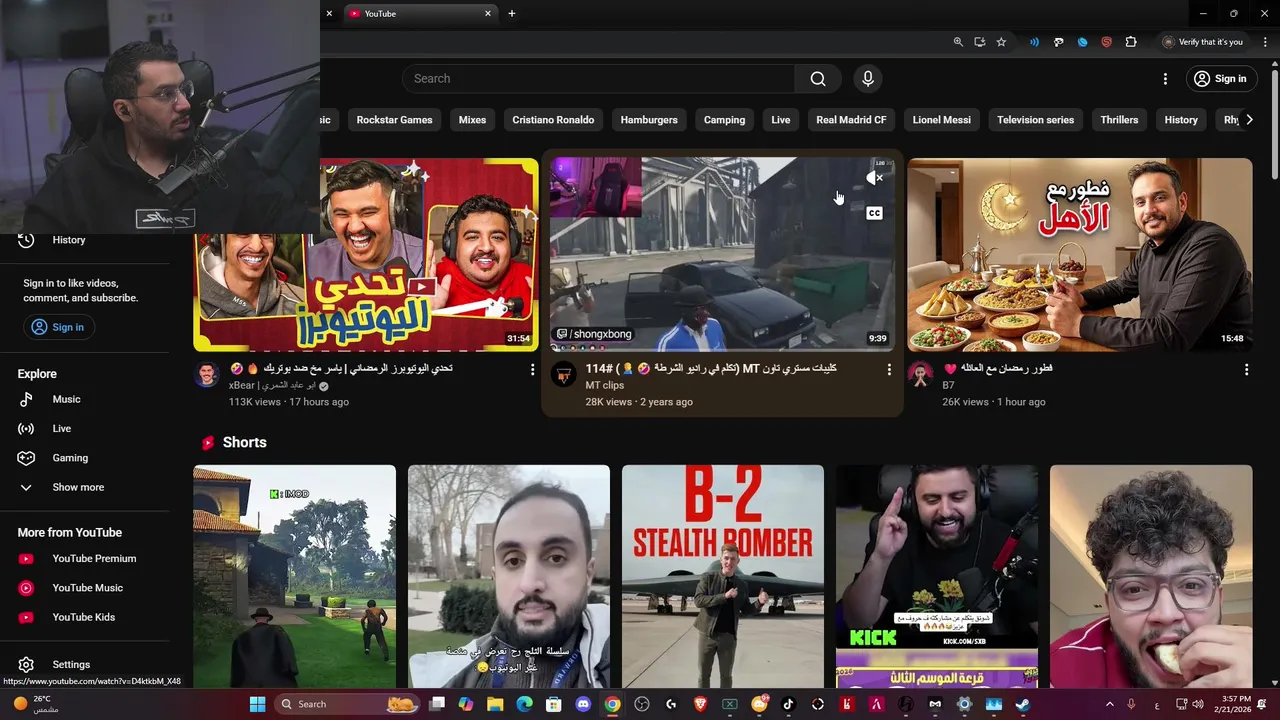Filter by Lionel Messi chip
Screen dimensions: 1280x720
(x=942, y=120)
